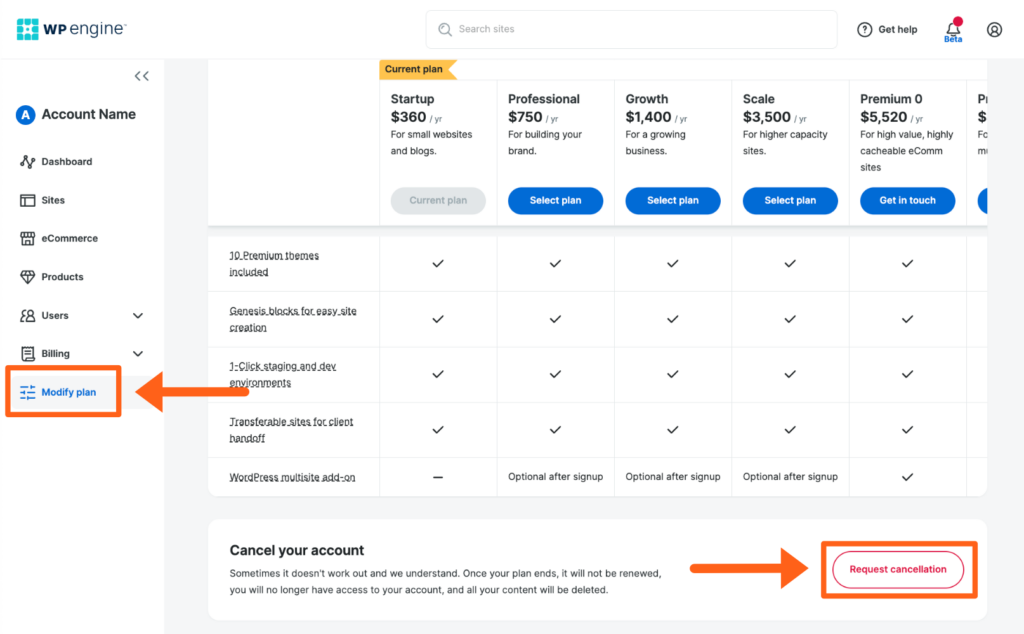Image resolution: width=1024 pixels, height=634 pixels.
Task: Expand the Users submenu chevron
Action: click(x=138, y=316)
